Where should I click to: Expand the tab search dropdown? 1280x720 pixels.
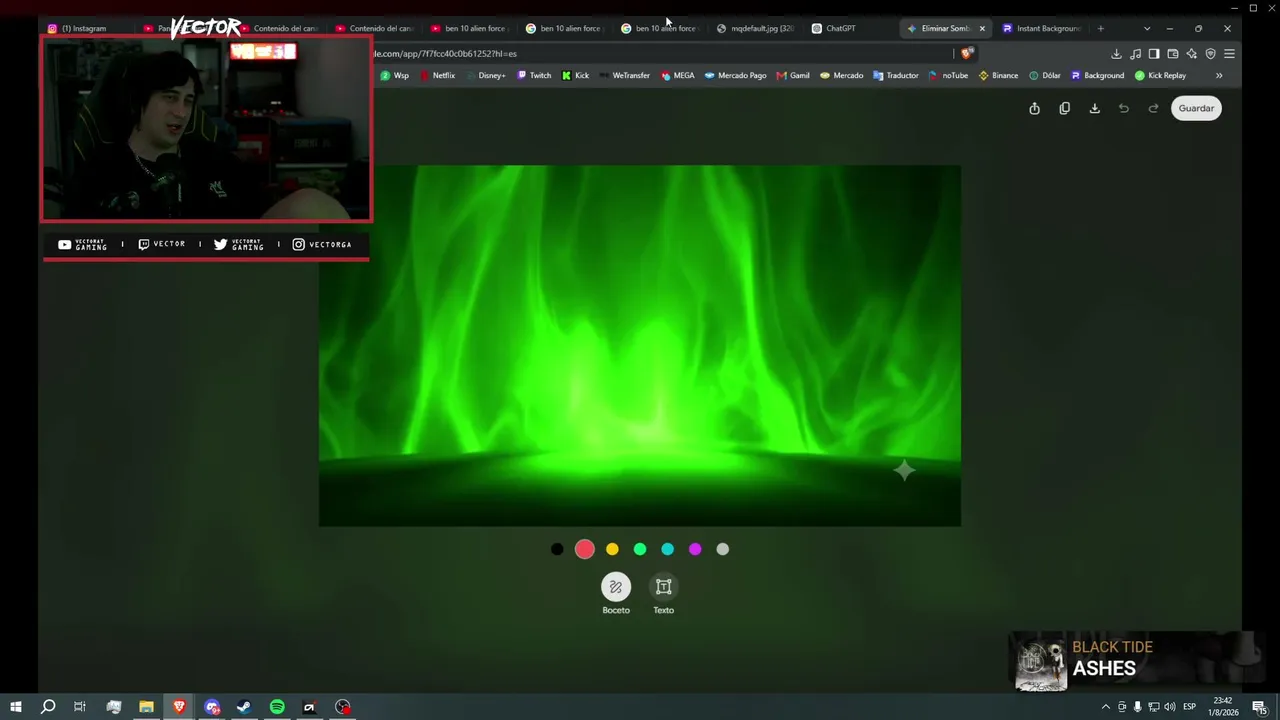click(1147, 28)
